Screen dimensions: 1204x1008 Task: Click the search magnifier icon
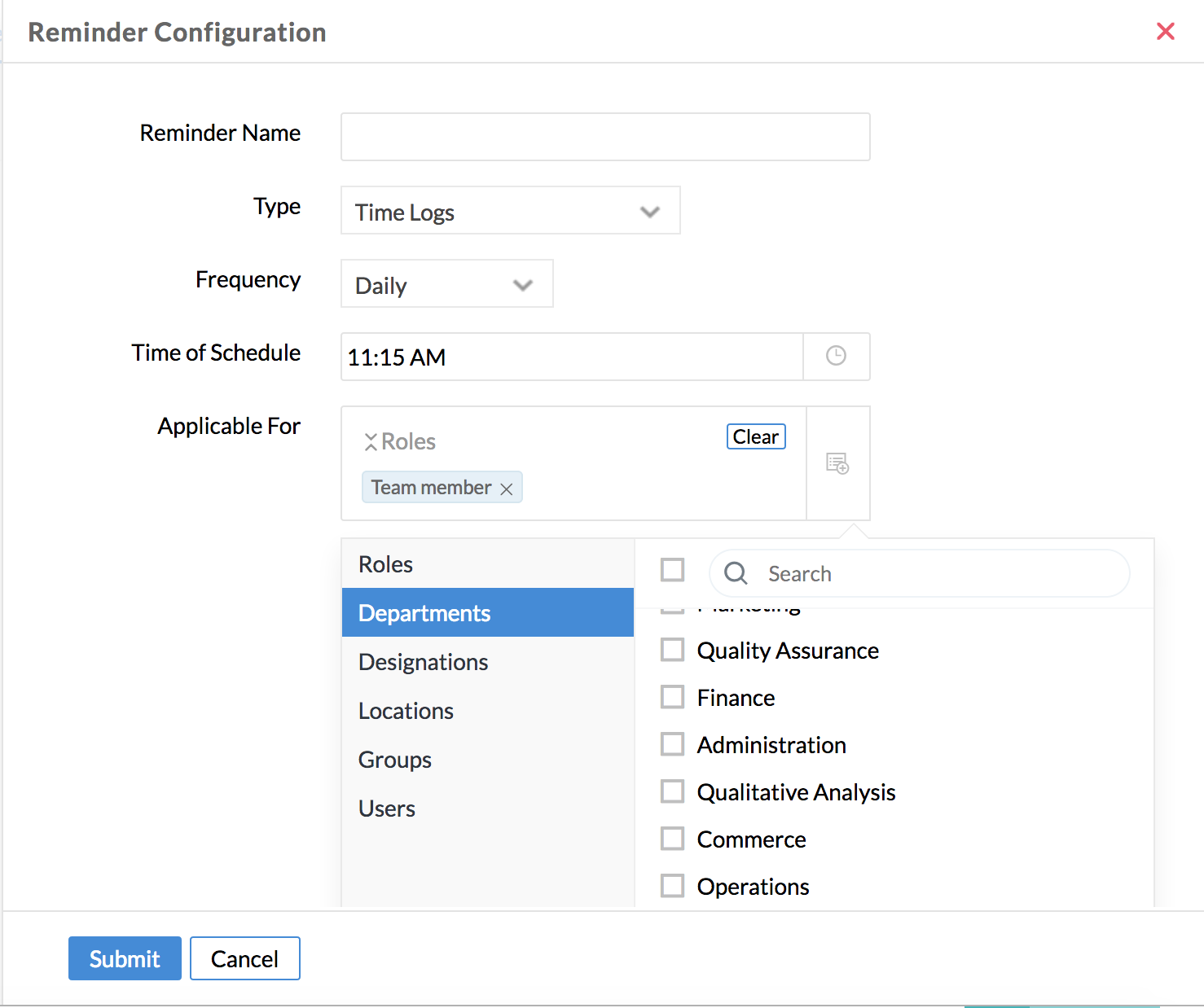click(736, 573)
